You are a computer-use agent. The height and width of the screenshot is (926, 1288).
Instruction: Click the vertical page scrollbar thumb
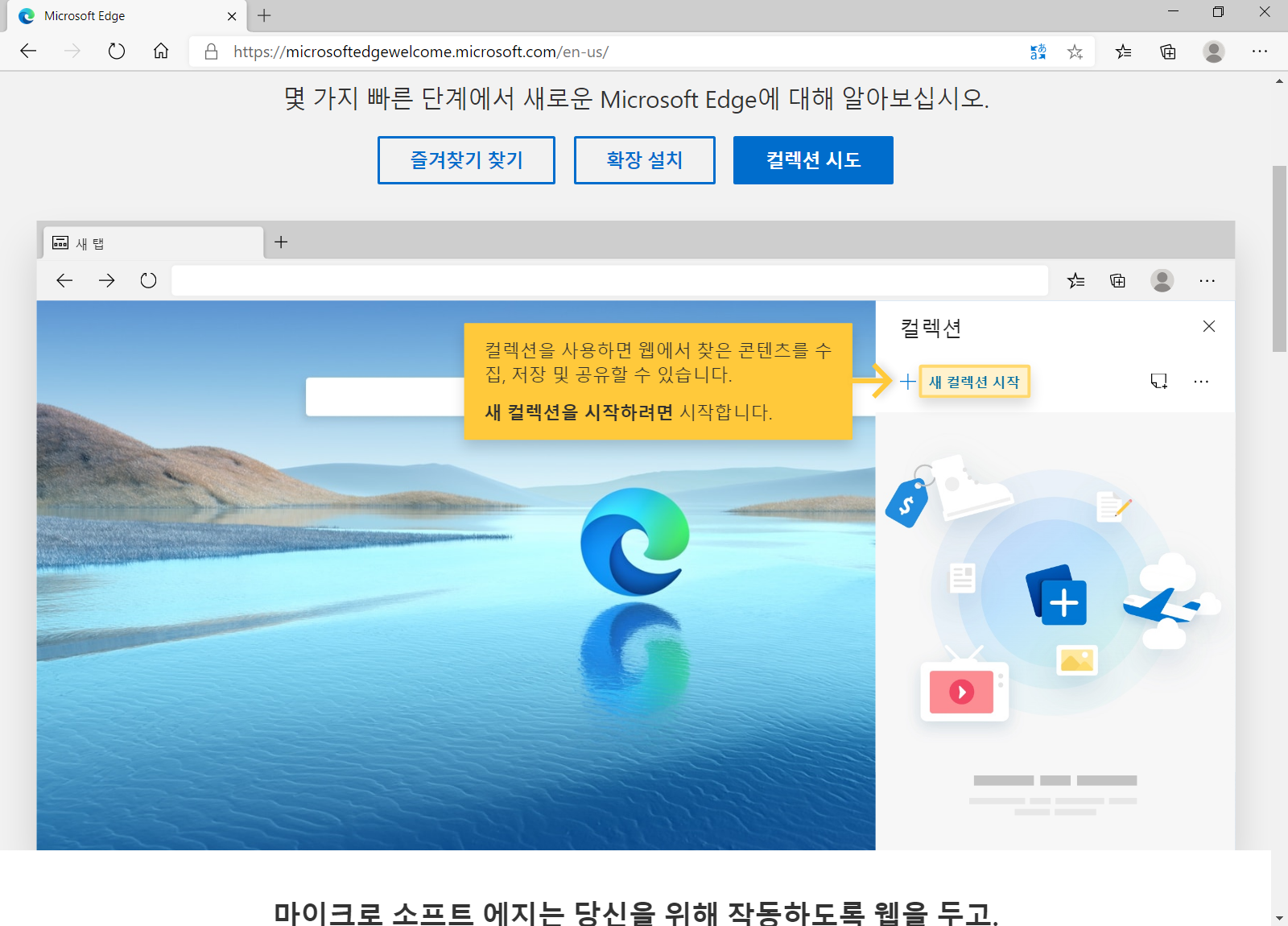[x=1279, y=258]
